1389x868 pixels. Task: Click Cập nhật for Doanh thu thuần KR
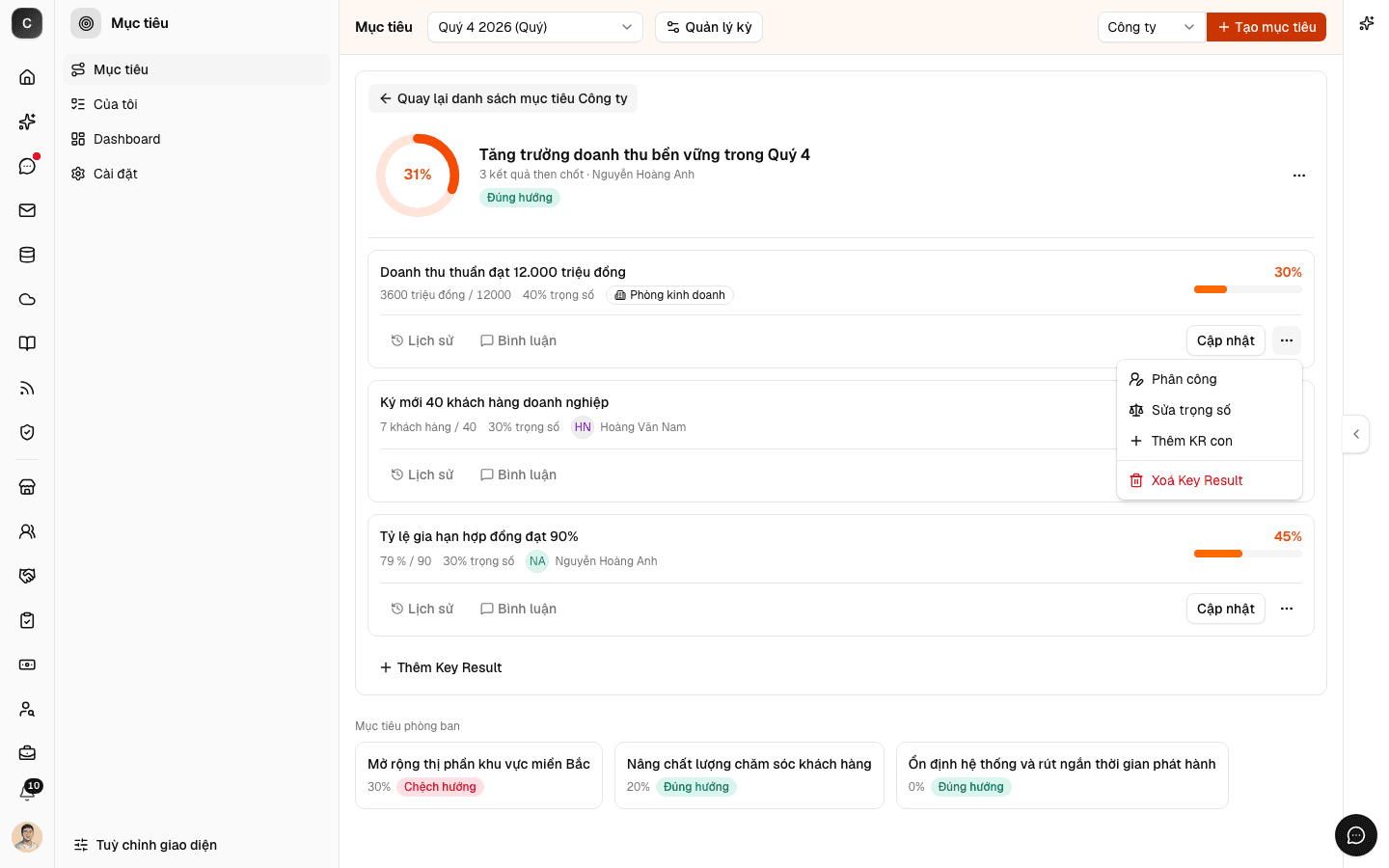pyautogui.click(x=1225, y=340)
